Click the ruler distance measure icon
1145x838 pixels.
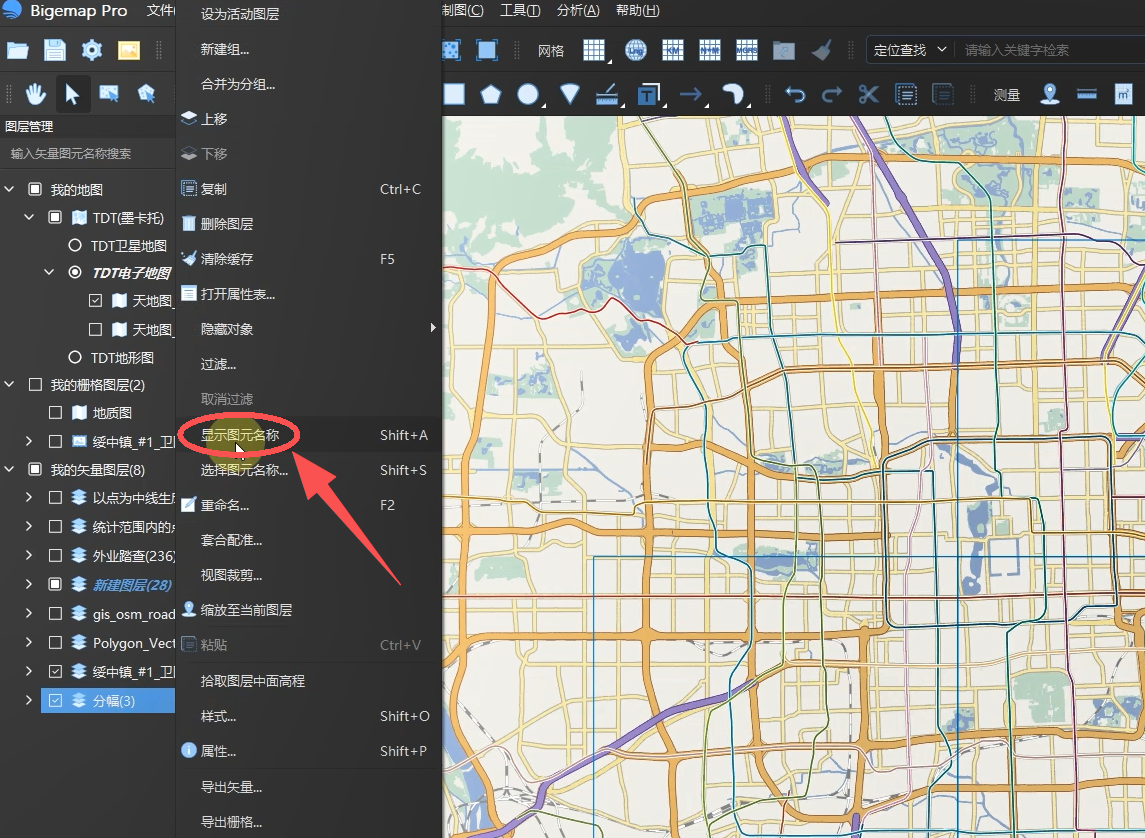tap(1087, 94)
